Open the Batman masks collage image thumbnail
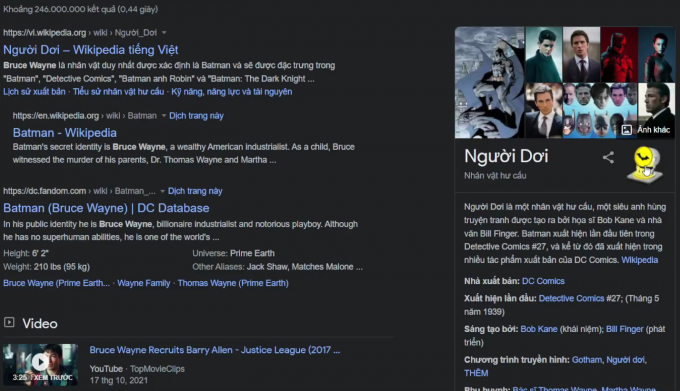Screen dimensions: 680x391 click(600, 111)
